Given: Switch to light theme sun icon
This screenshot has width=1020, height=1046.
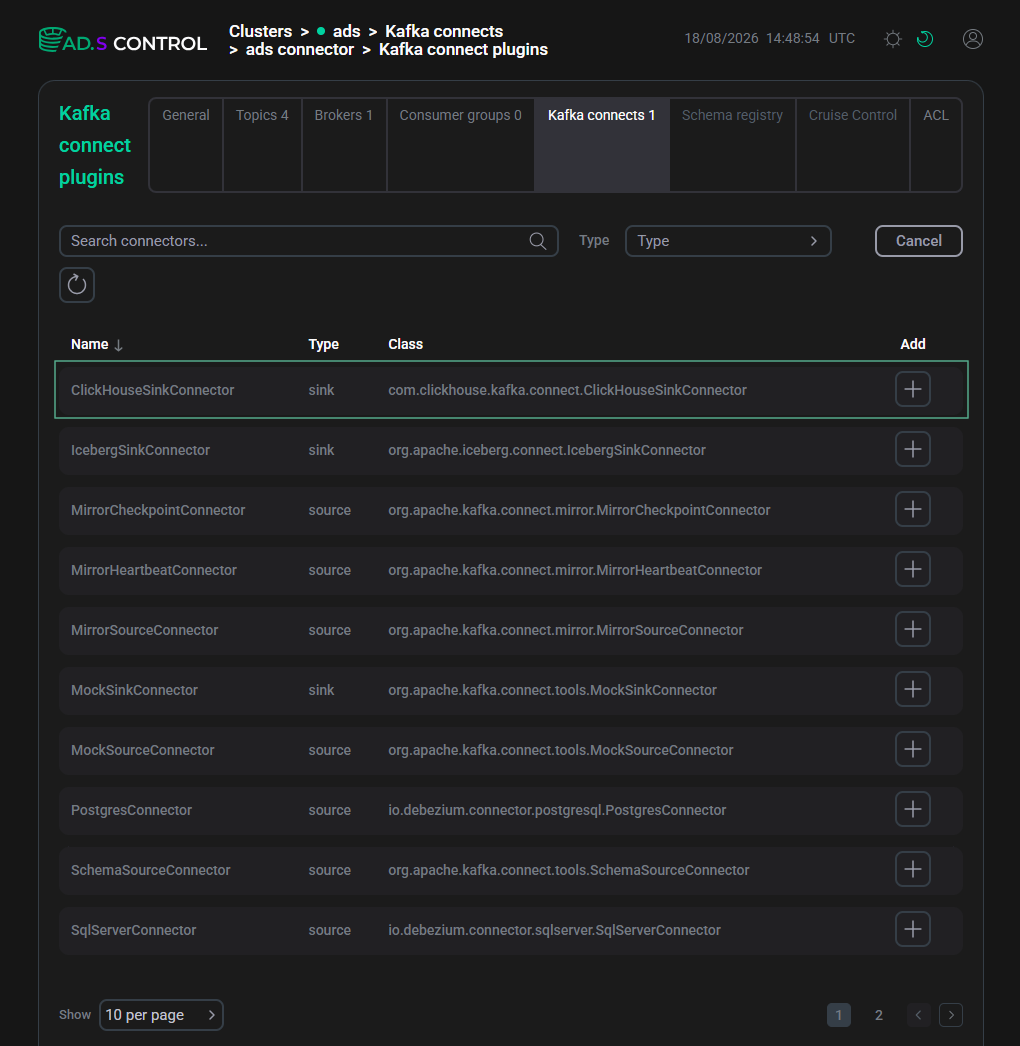Looking at the screenshot, I should coord(893,39).
